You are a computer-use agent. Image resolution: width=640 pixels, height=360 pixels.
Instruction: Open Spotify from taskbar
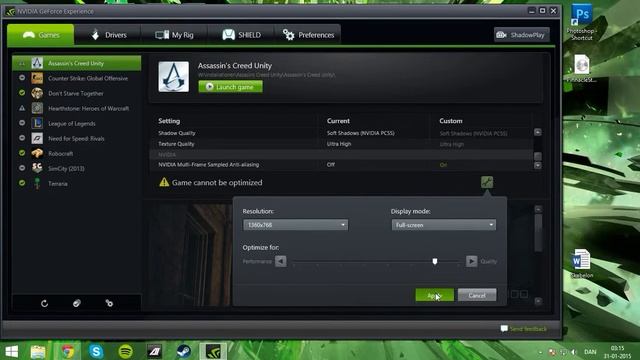coord(125,351)
